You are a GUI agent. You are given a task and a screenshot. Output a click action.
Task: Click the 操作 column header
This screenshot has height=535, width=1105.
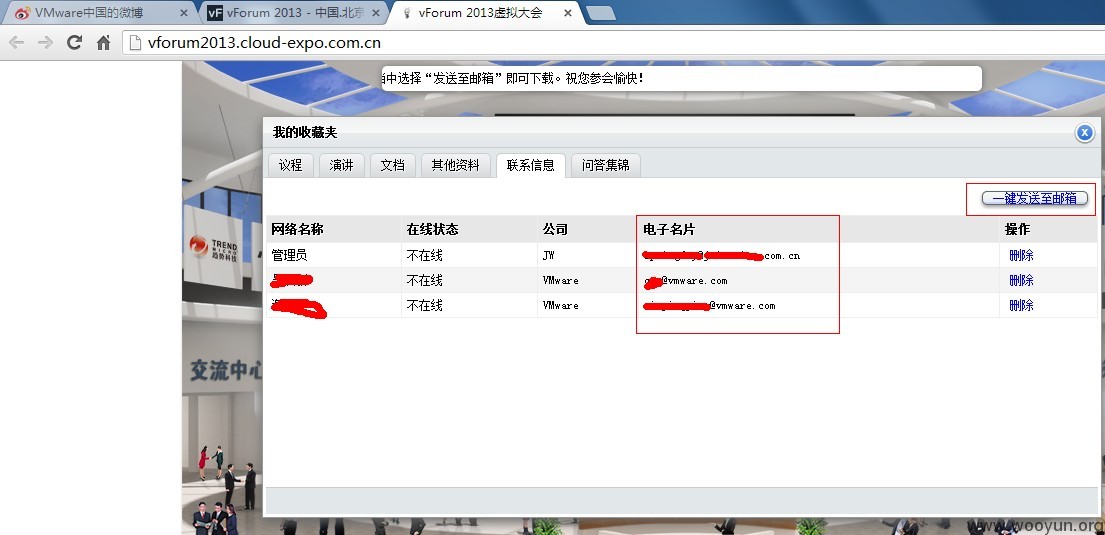(1018, 230)
